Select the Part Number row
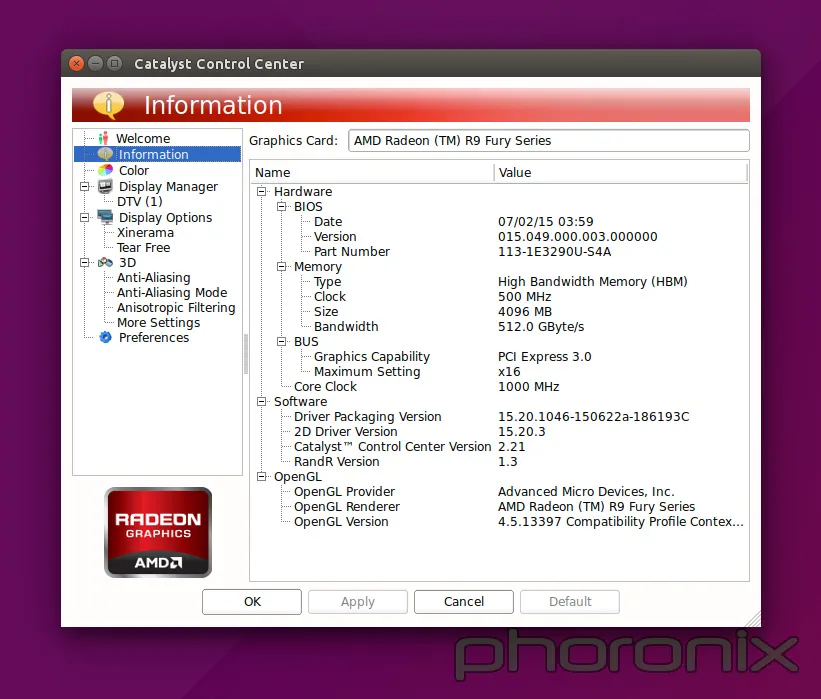Viewport: 821px width, 699px height. (500, 251)
